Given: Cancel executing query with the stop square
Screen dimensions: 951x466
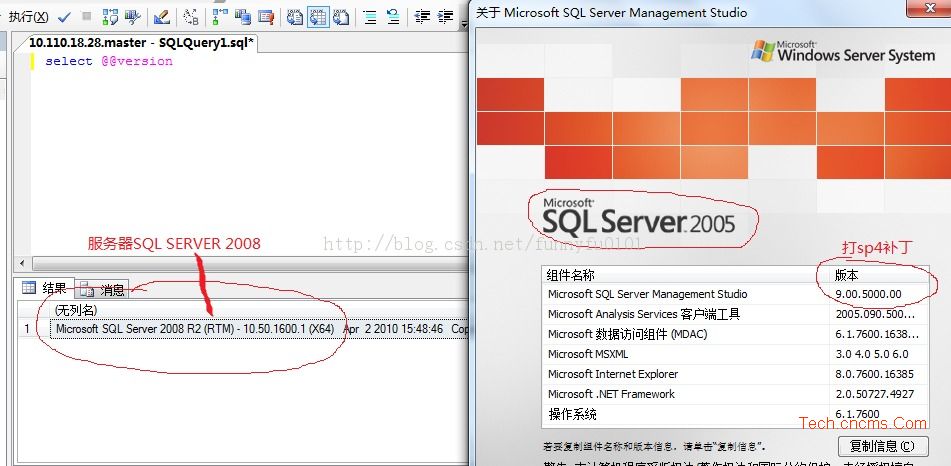Looking at the screenshot, I should point(87,16).
